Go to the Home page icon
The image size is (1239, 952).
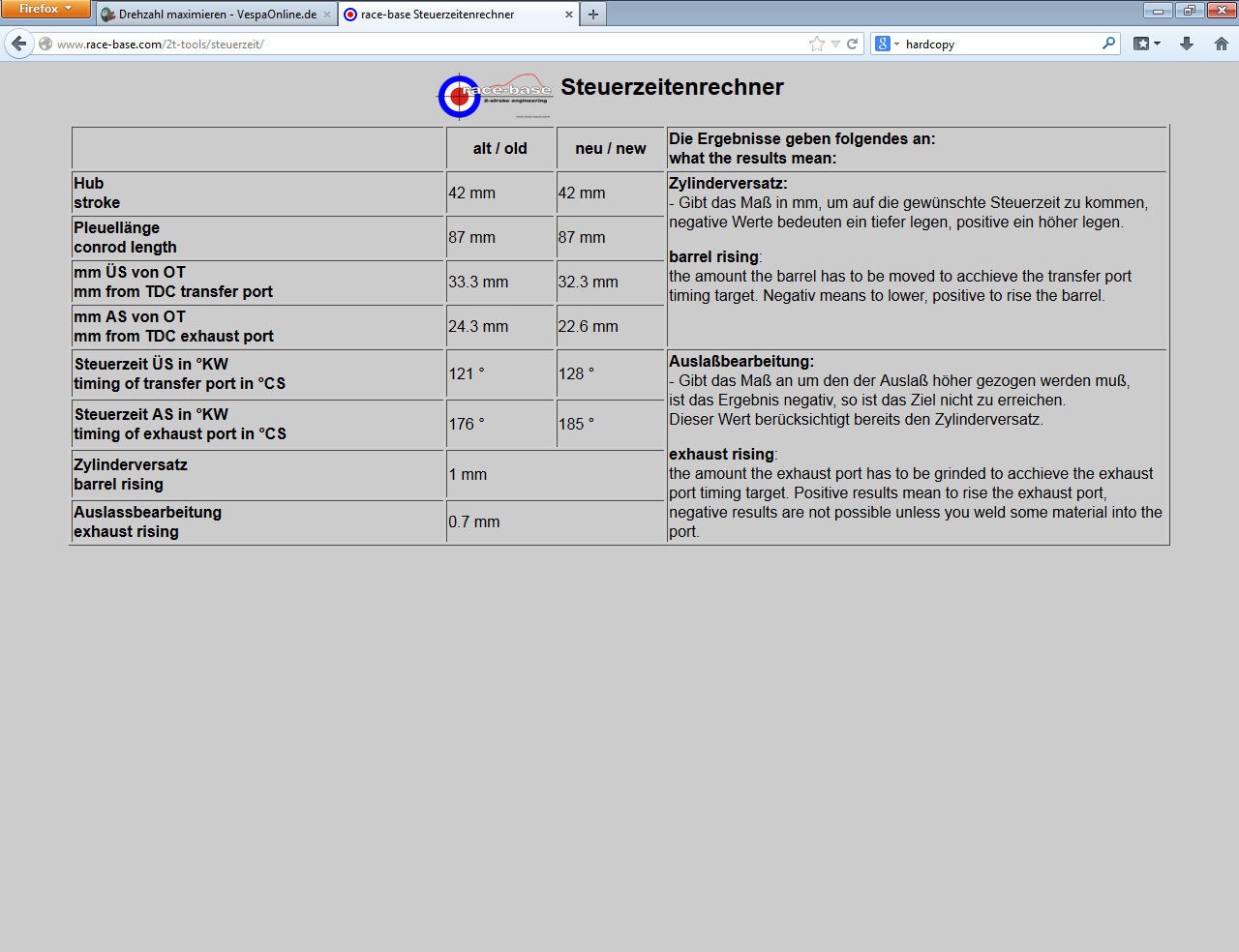1221,44
